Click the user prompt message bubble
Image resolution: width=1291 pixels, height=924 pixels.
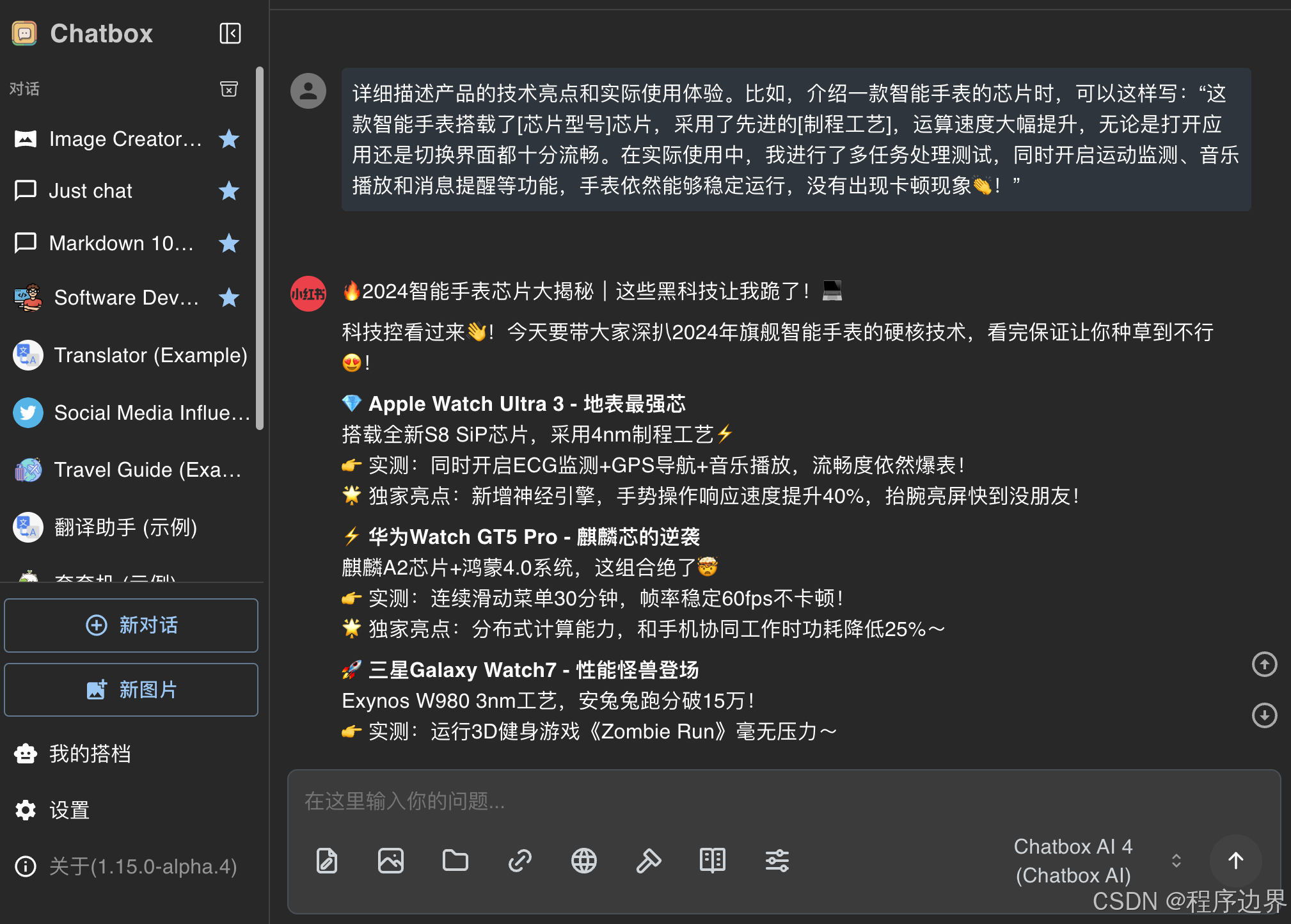pyautogui.click(x=796, y=139)
